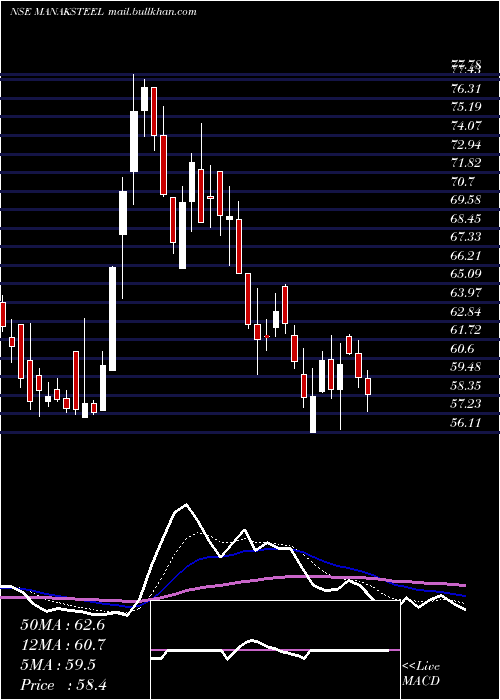Click the '<<Live MACD' label
The height and width of the screenshot is (700, 500).
point(421,674)
